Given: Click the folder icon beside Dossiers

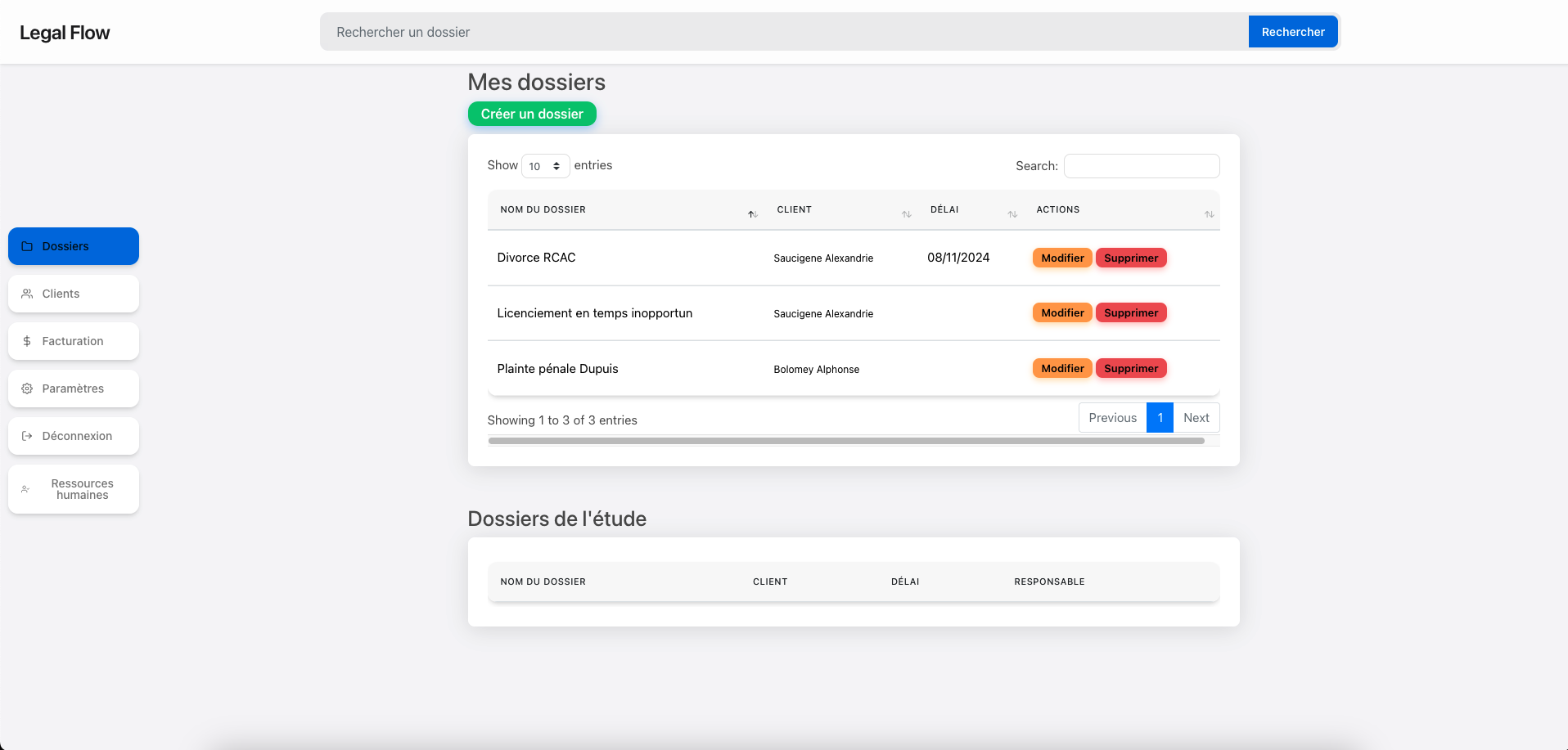Looking at the screenshot, I should [27, 246].
